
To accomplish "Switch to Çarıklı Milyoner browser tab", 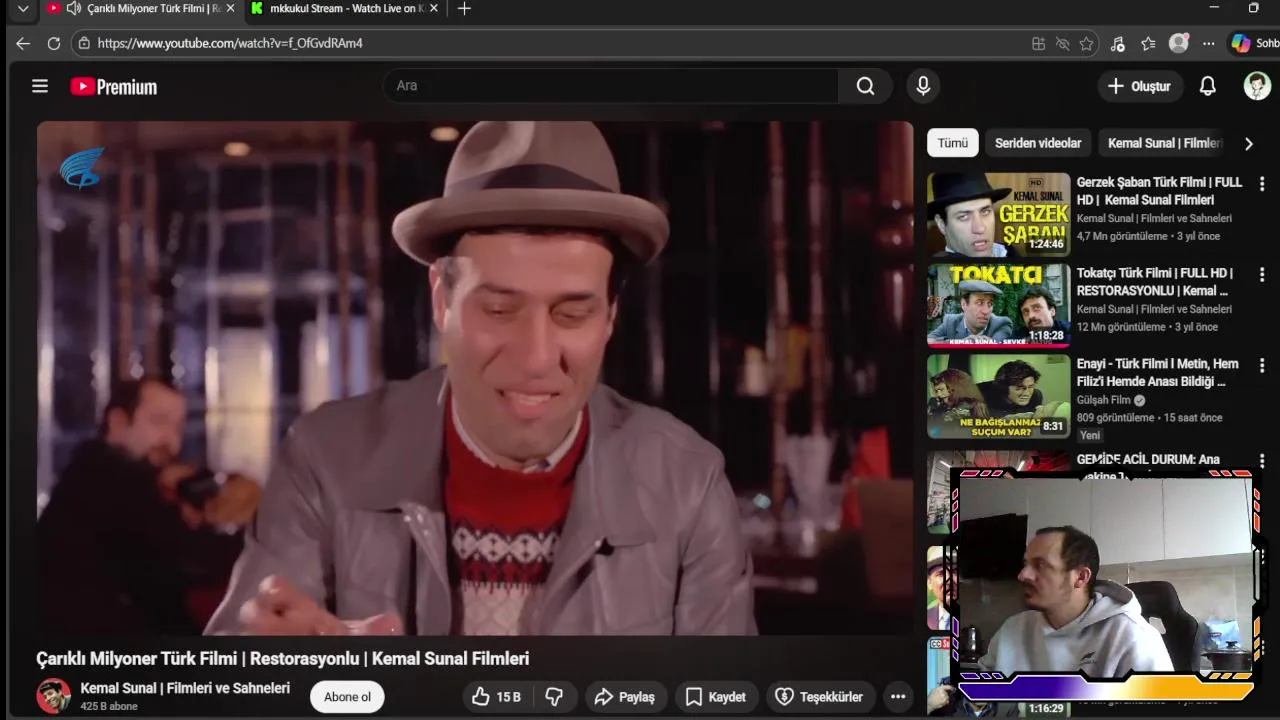I will pyautogui.click(x=142, y=9).
